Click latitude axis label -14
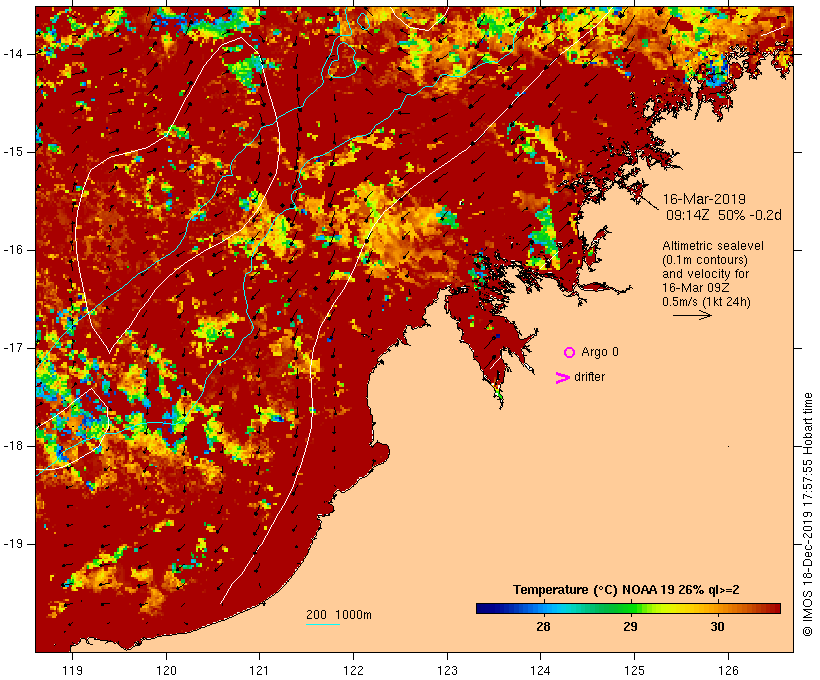This screenshot has height=680, width=820. point(13,54)
